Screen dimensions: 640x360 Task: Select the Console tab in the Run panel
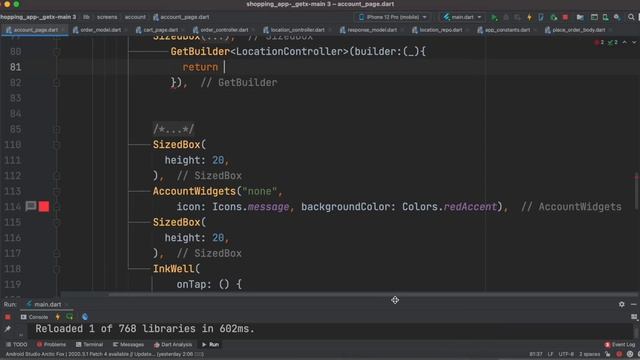point(34,317)
